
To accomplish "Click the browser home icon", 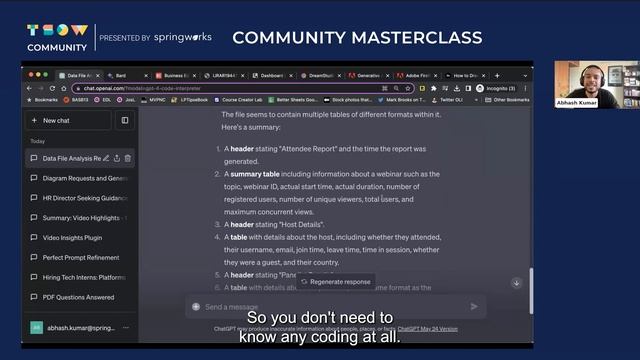I will point(64,88).
